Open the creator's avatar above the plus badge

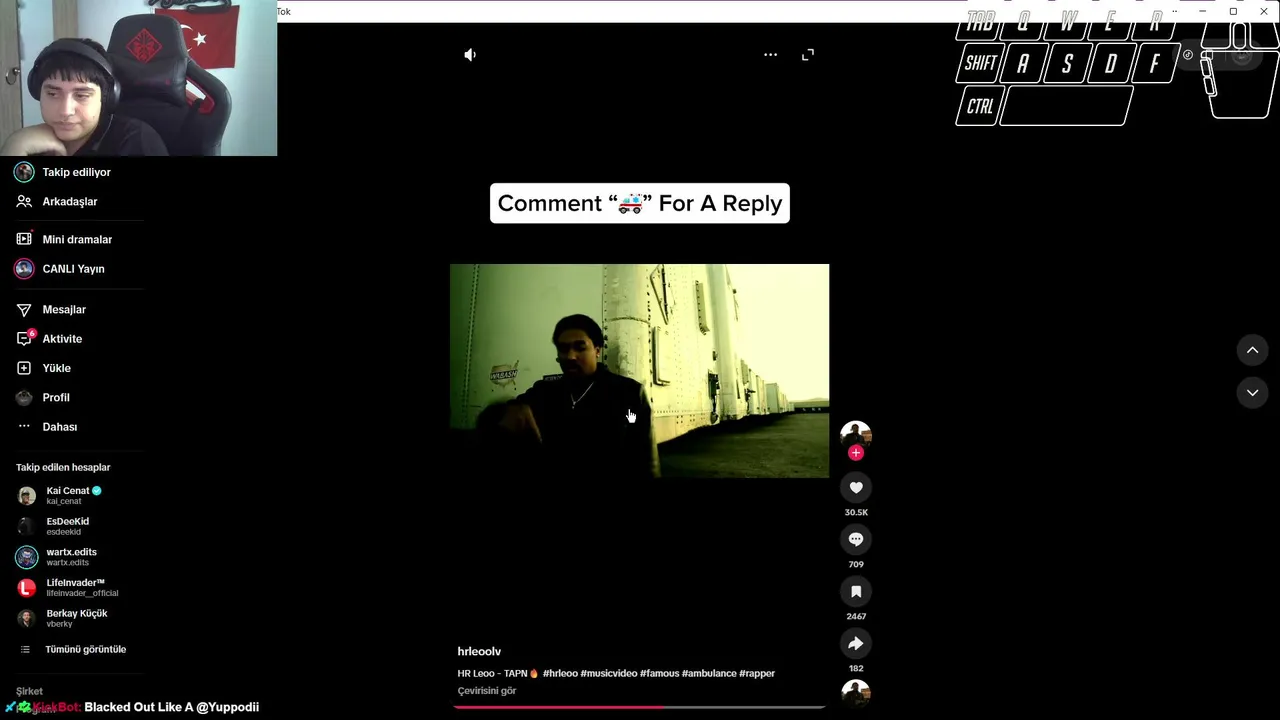tap(856, 434)
